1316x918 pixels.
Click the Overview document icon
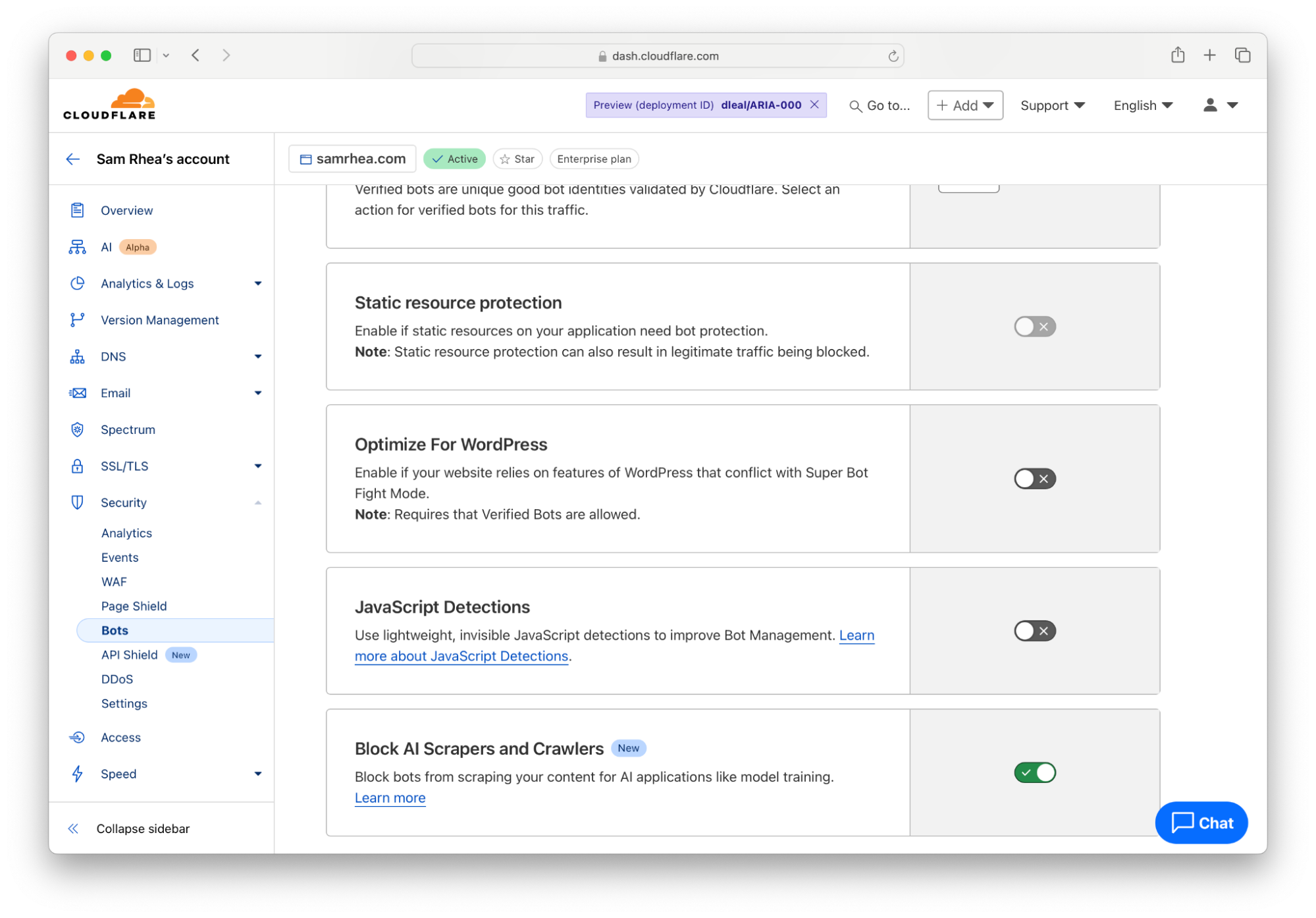[x=77, y=210]
